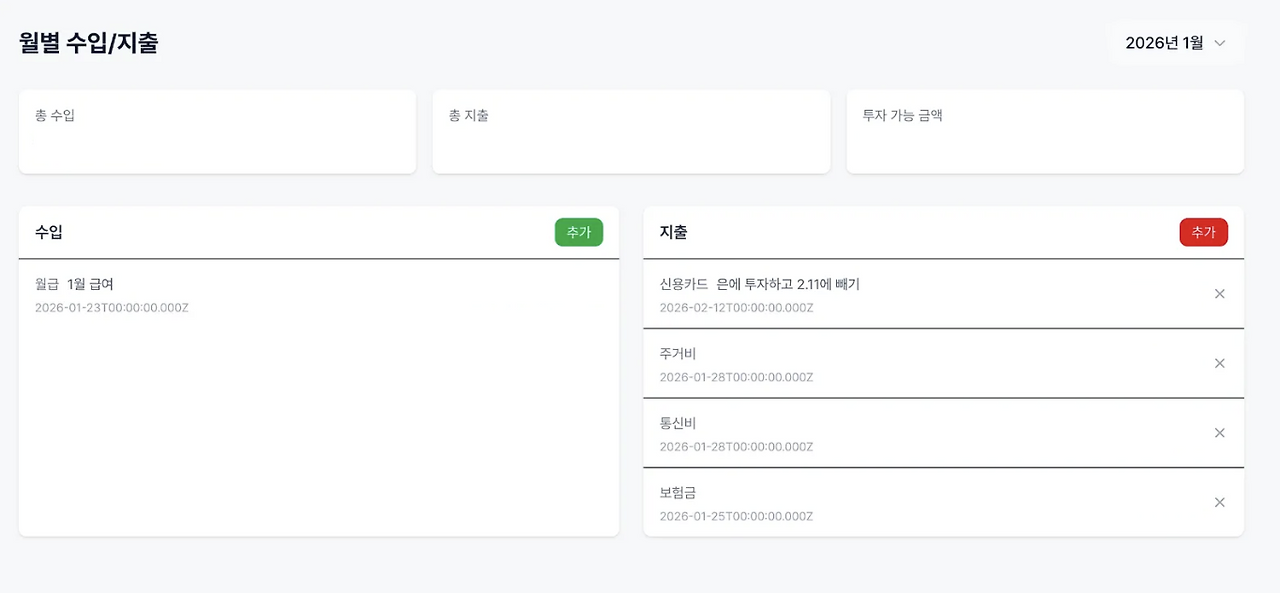Select the 주거비 expense label
Viewport: 1280px width, 593px height.
[x=678, y=353]
